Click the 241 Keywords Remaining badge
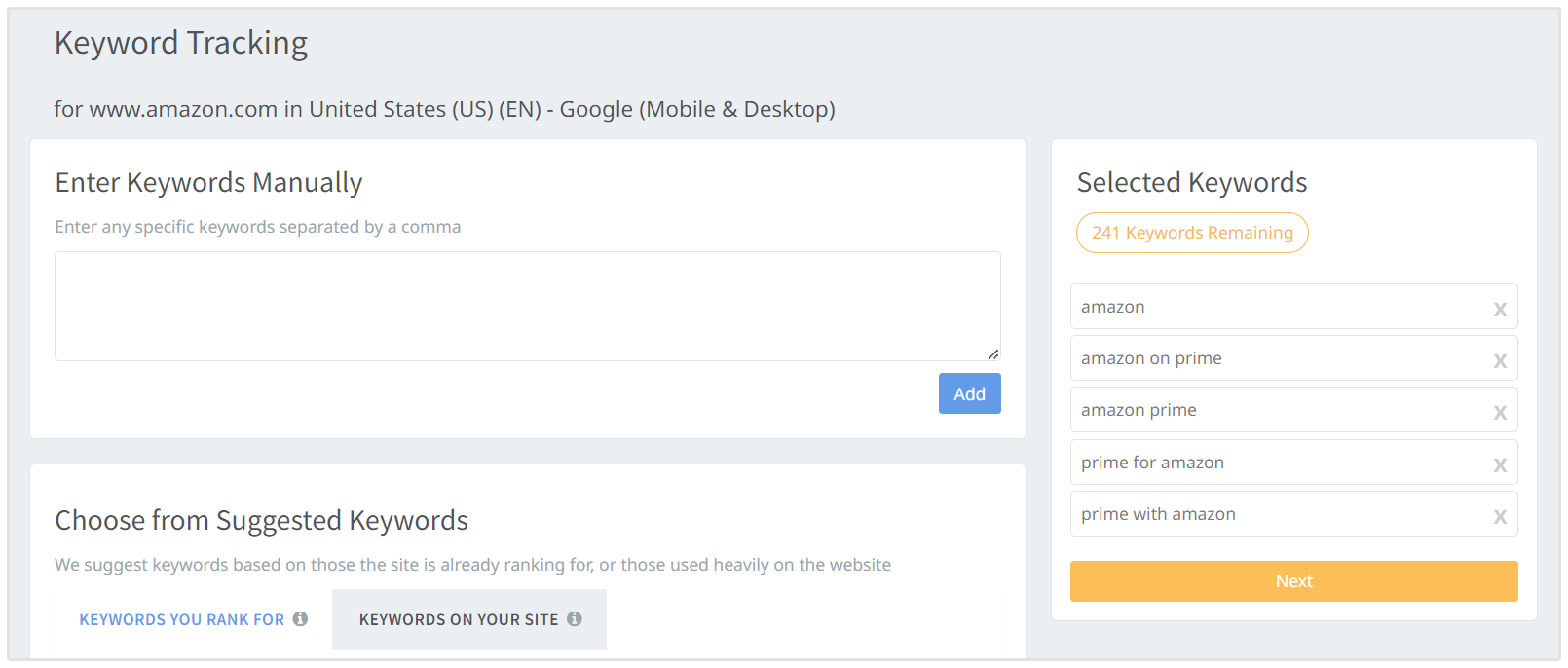 coord(1192,233)
